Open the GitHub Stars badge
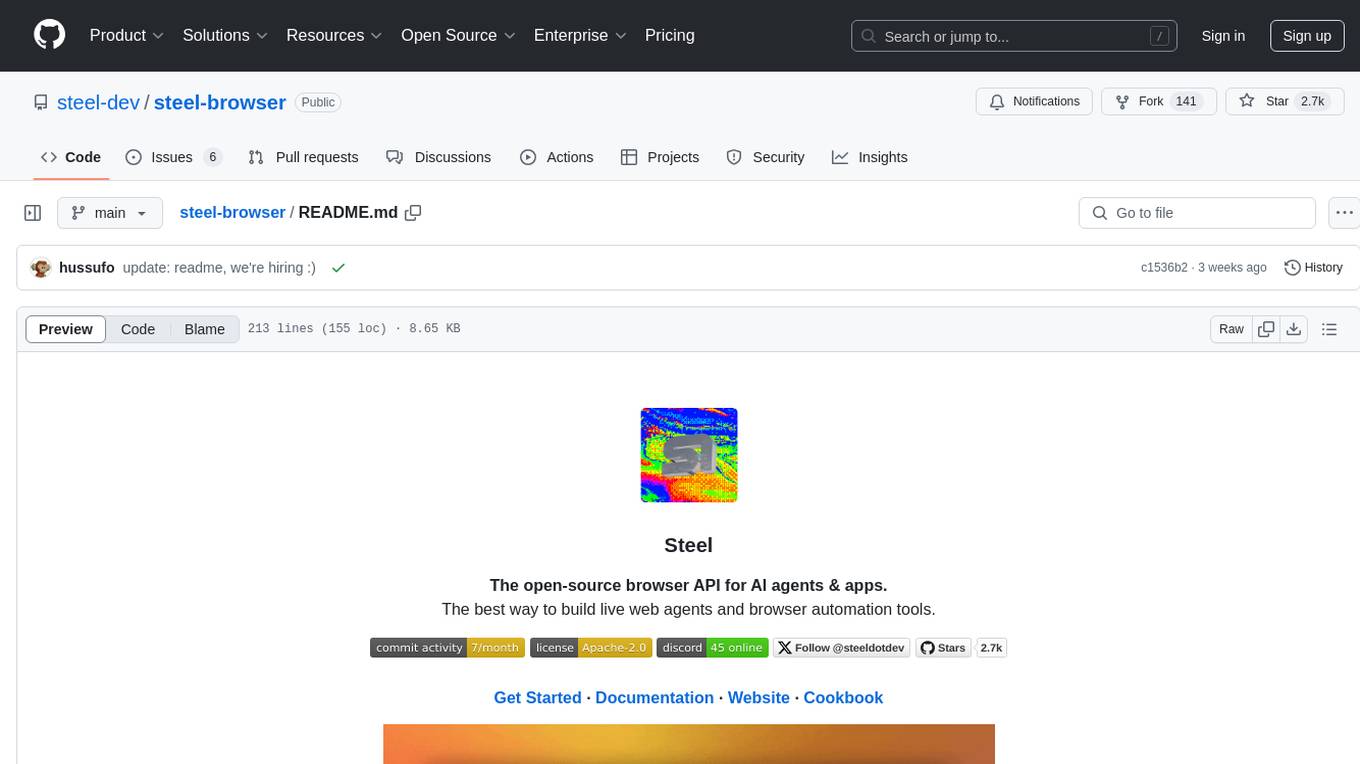1360x764 pixels. coord(943,648)
